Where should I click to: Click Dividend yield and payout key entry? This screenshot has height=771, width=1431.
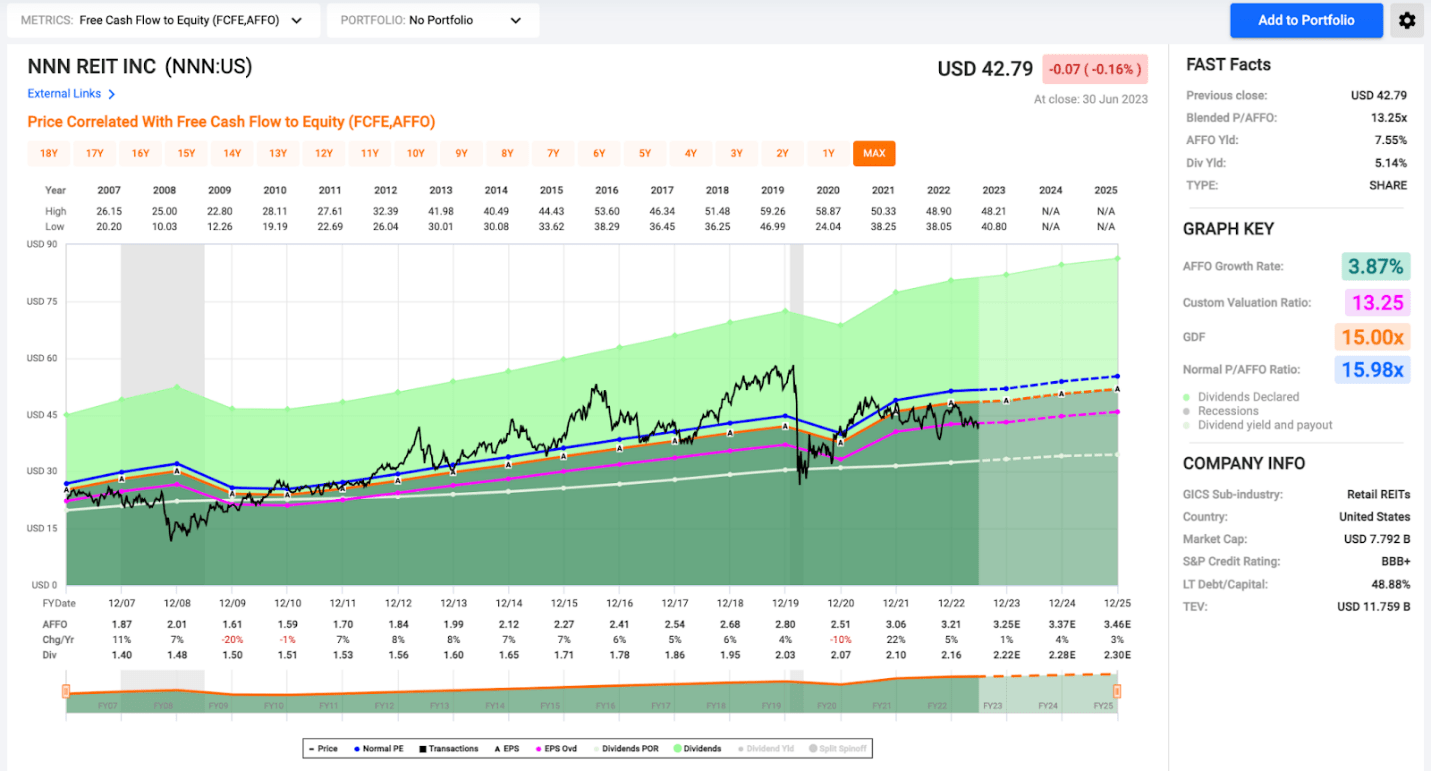point(1258,425)
